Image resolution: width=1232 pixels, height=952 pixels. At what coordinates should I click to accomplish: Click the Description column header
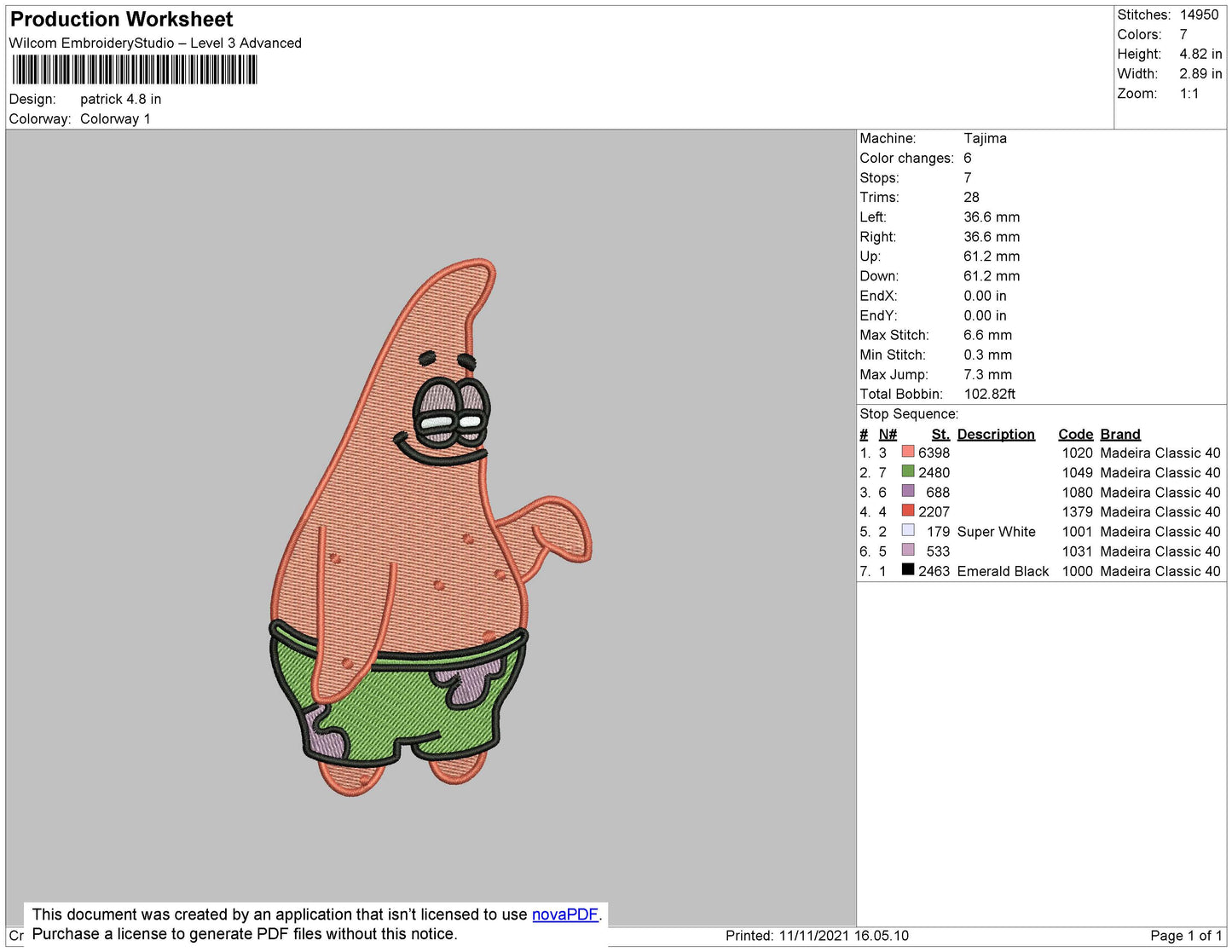[995, 434]
